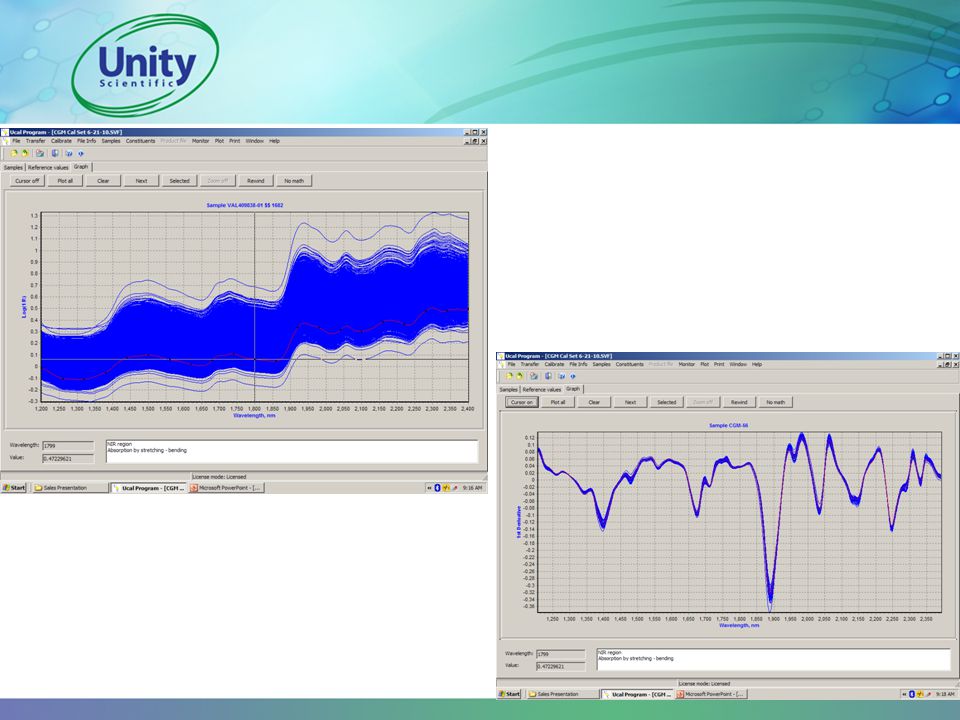This screenshot has width=960, height=720.
Task: Click the blue book icon in Log(1/R) window toolbar
Action: (55, 153)
